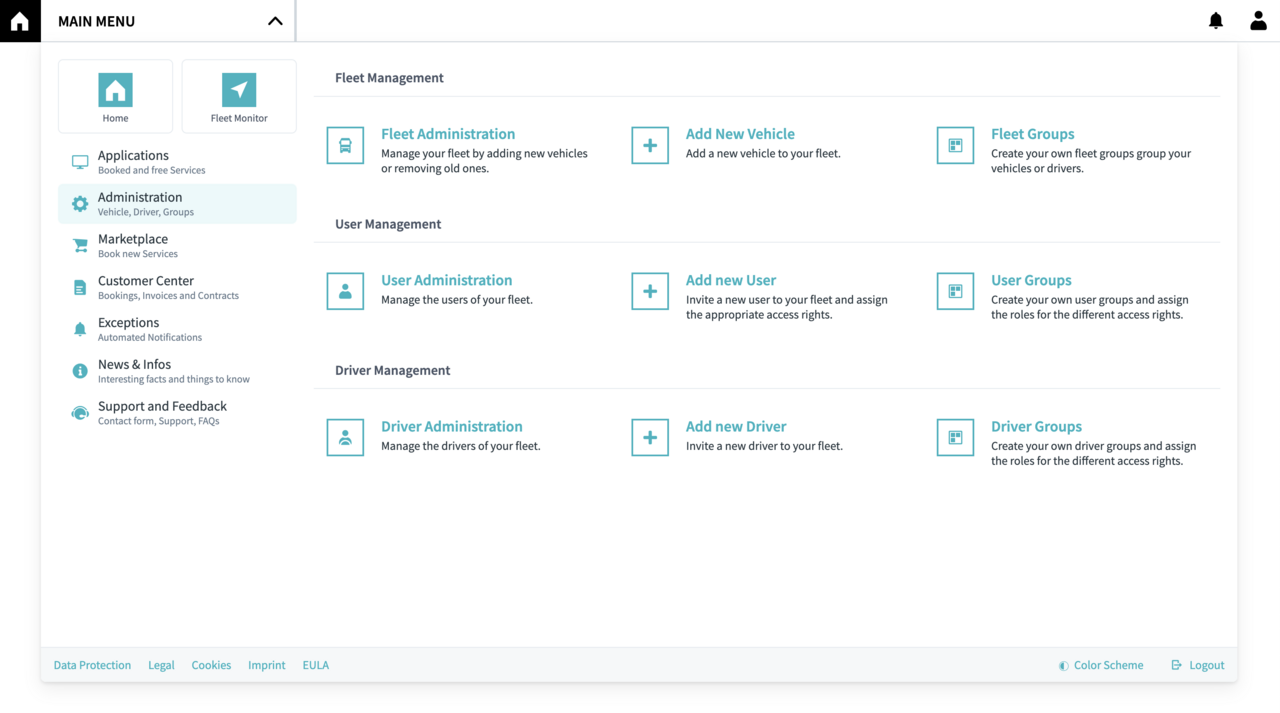Select Marketplace in the sidebar menu

tap(133, 245)
